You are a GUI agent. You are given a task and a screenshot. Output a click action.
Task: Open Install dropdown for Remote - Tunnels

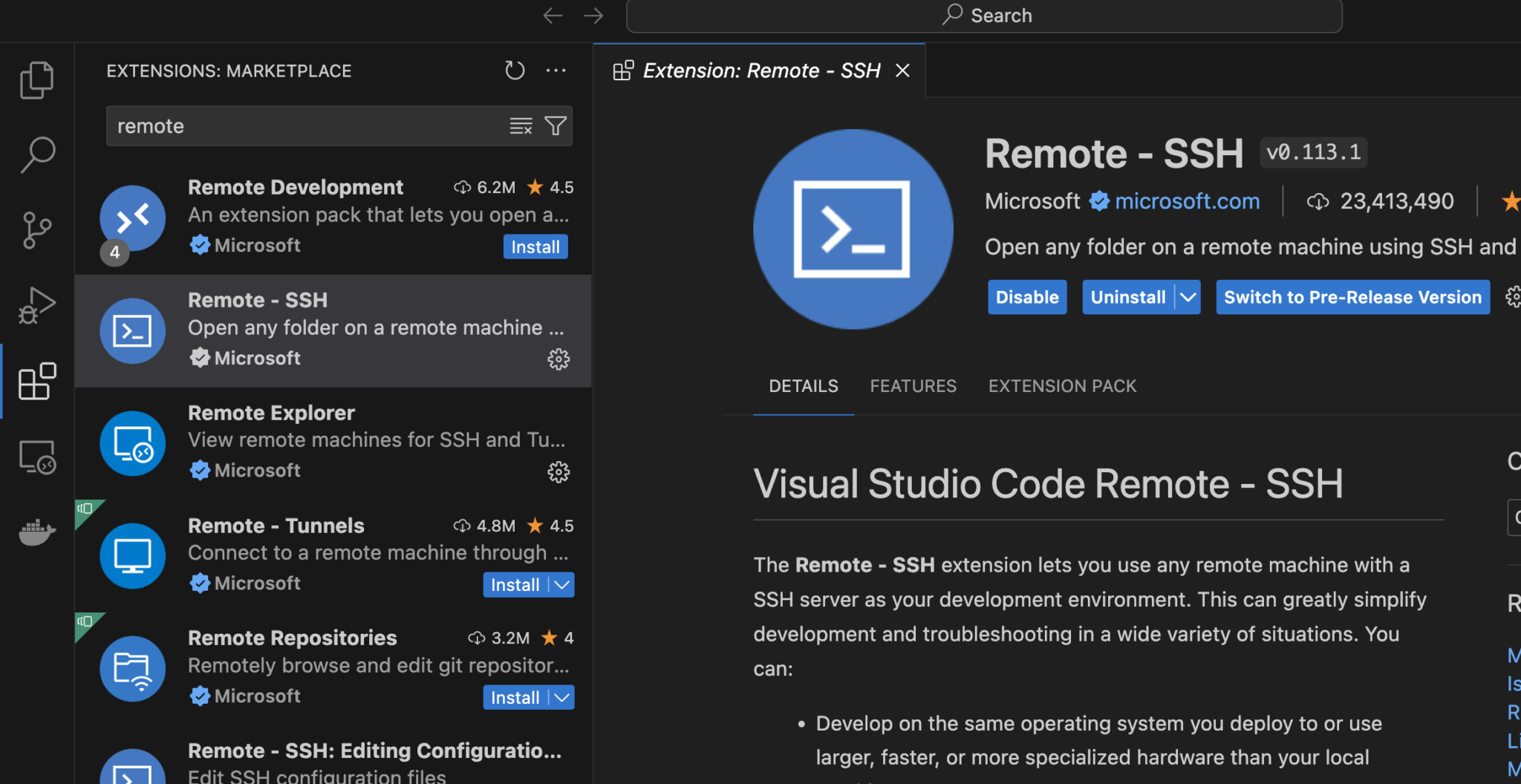point(562,584)
